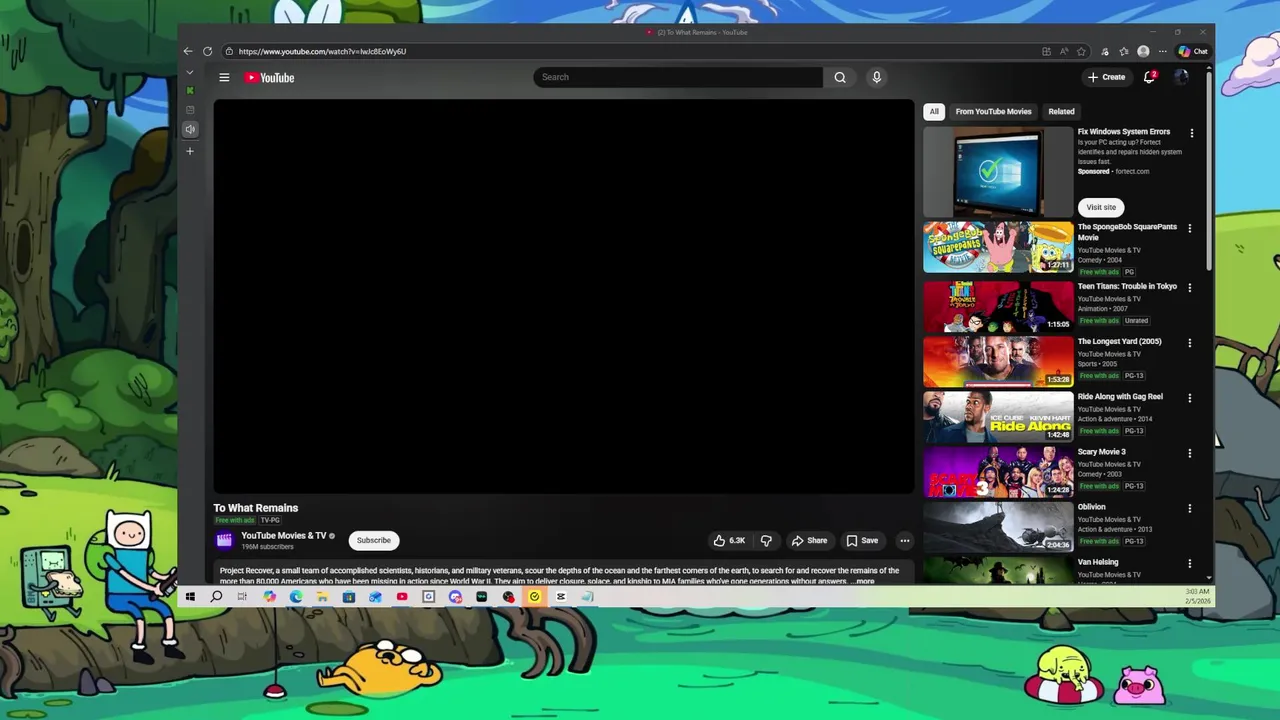Open options for Teen Titans: Trouble in Tokyo
The image size is (1280, 720).
click(x=1189, y=287)
